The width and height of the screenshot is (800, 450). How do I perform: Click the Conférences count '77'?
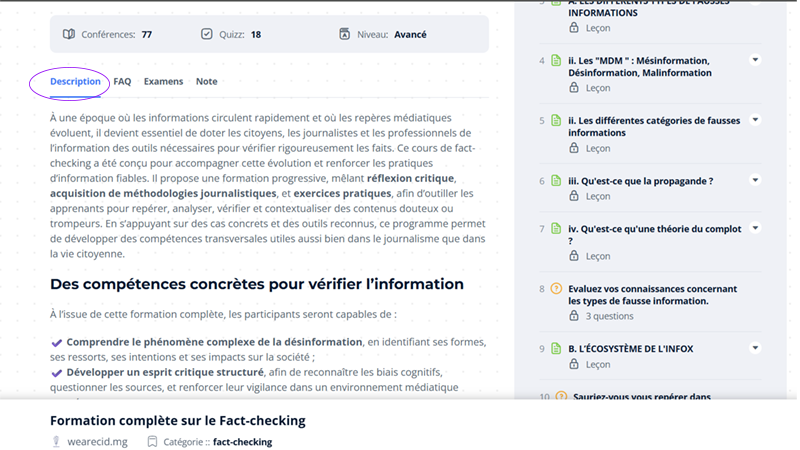pyautogui.click(x=147, y=34)
